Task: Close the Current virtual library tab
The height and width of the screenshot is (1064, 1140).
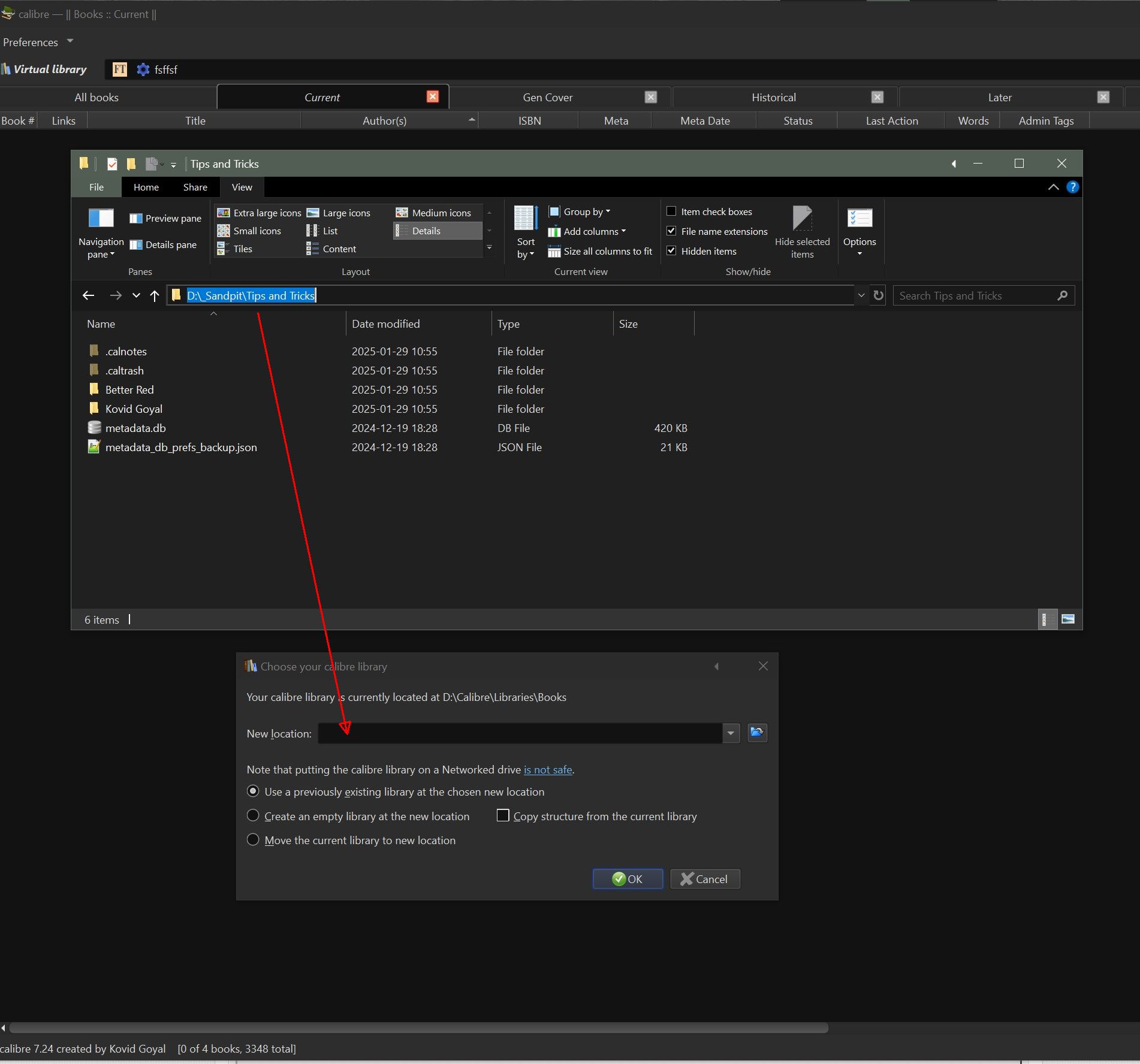Action: (433, 96)
